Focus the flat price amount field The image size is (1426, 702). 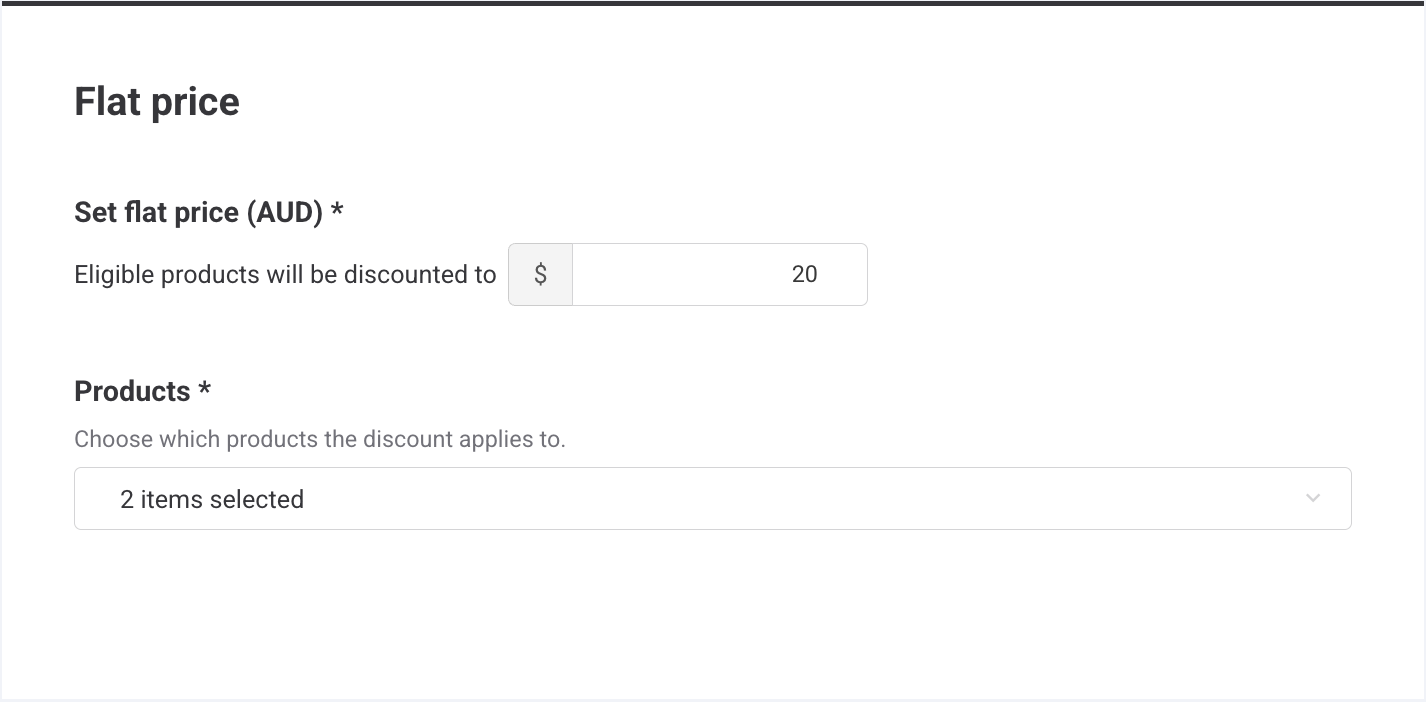pyautogui.click(x=719, y=274)
